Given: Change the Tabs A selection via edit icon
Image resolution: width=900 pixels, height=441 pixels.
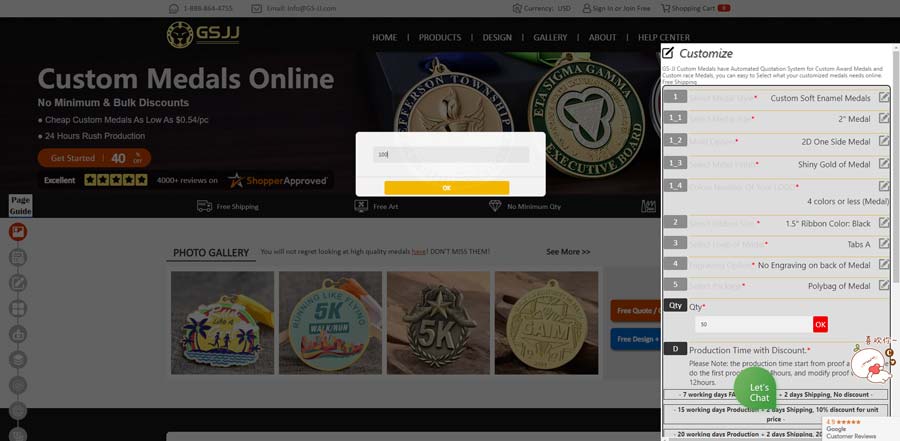Looking at the screenshot, I should coord(883,243).
